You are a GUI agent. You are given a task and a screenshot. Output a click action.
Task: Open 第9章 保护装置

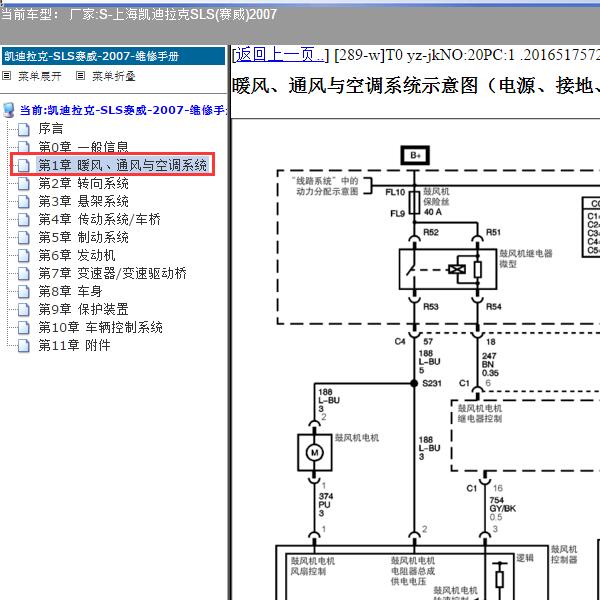(83, 309)
